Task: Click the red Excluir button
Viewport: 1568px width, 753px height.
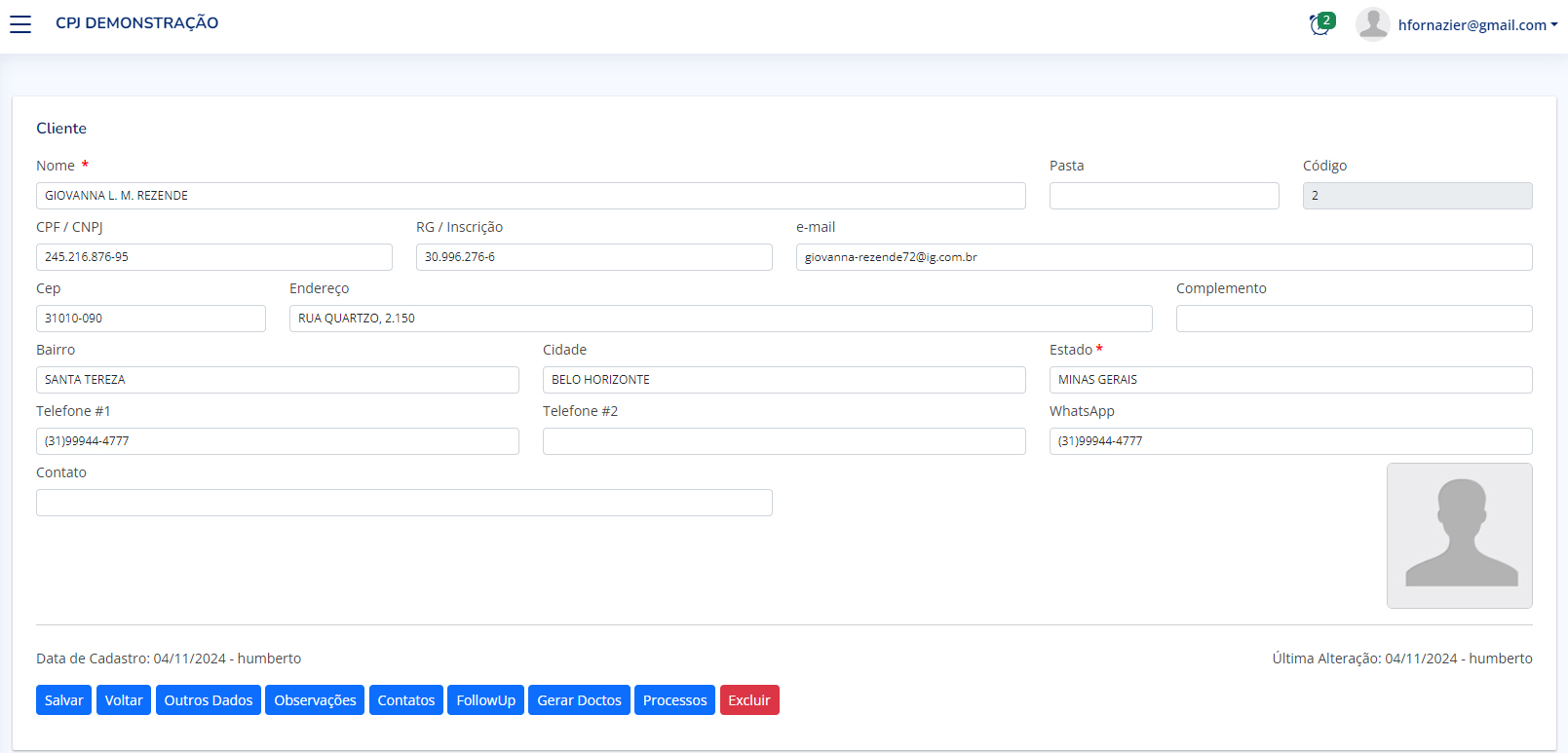Action: [x=748, y=700]
